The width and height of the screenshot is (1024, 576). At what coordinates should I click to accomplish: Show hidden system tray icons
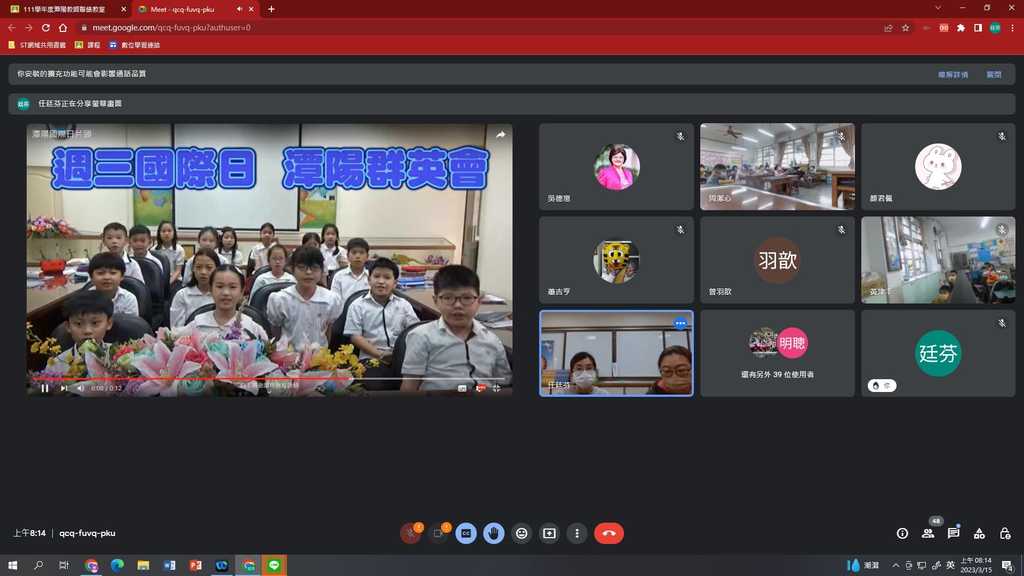click(x=895, y=566)
